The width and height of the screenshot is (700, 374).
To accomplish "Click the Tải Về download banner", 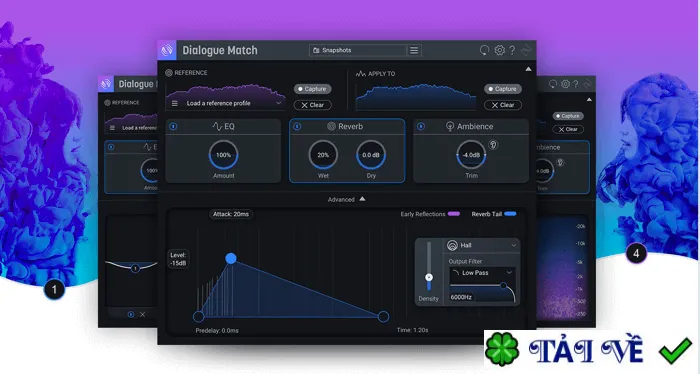I will [592, 350].
